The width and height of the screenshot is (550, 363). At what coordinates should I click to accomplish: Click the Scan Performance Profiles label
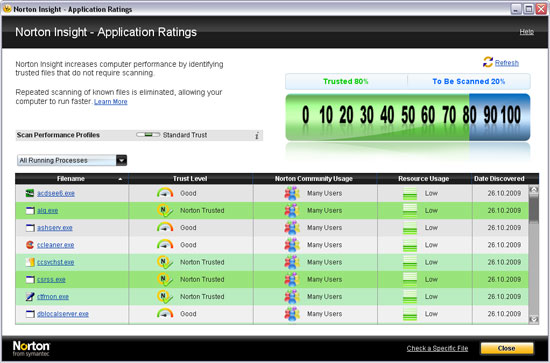click(58, 135)
